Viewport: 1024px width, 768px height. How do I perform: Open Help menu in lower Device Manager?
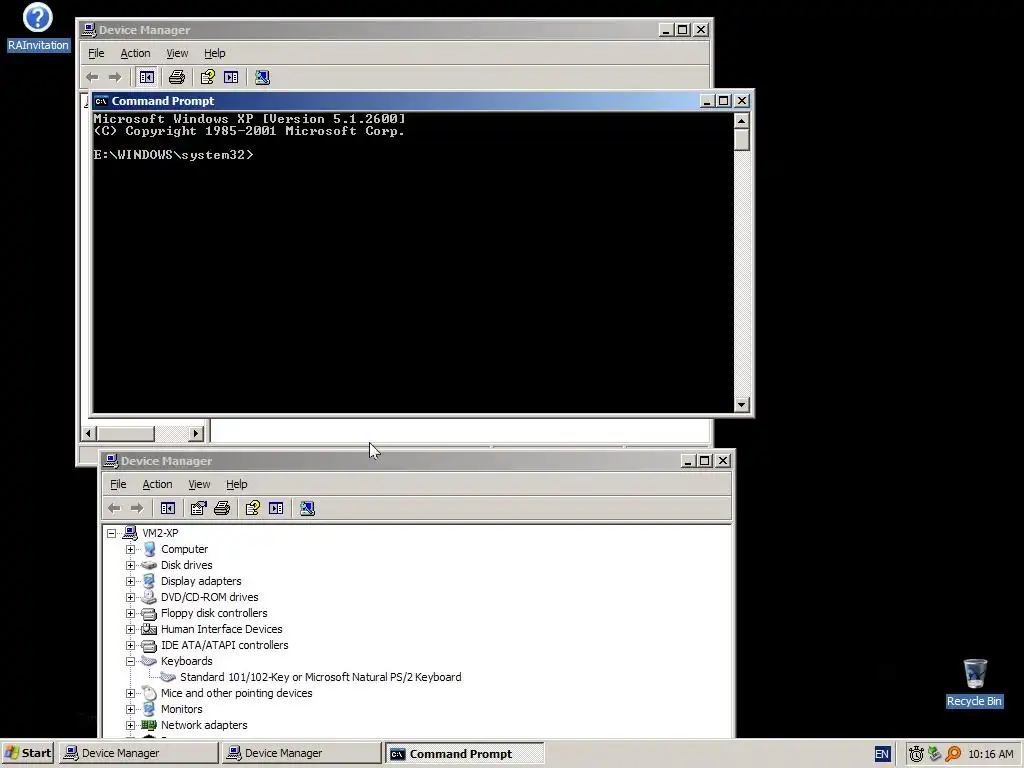pos(236,485)
